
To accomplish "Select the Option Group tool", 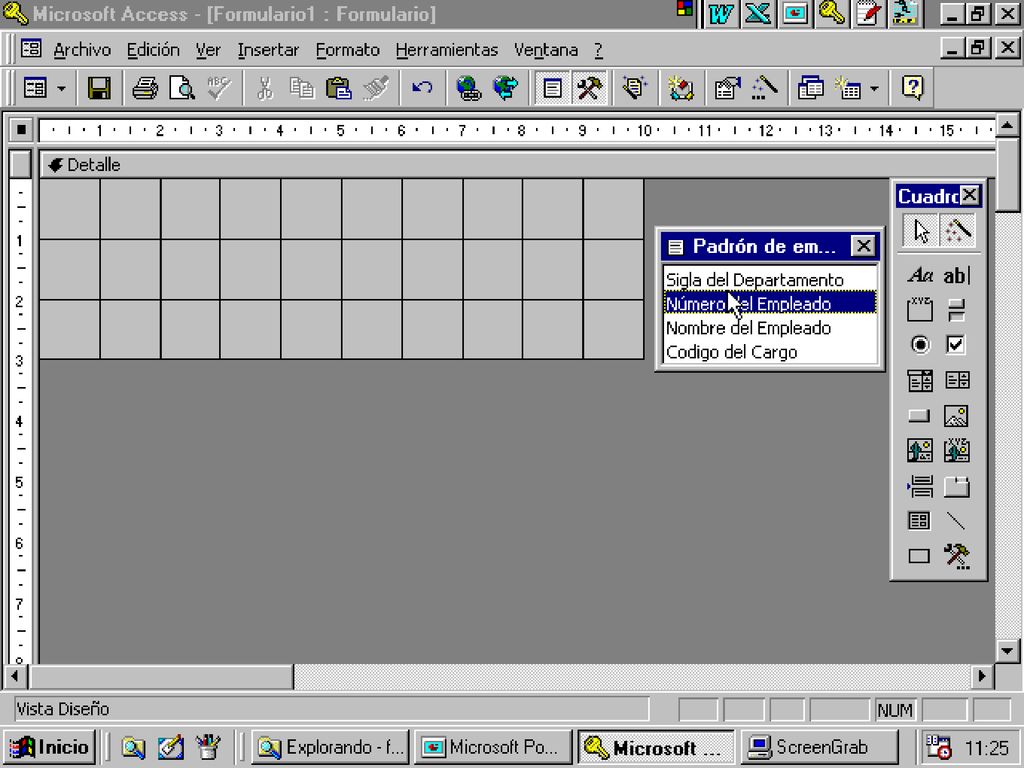I will click(x=920, y=310).
